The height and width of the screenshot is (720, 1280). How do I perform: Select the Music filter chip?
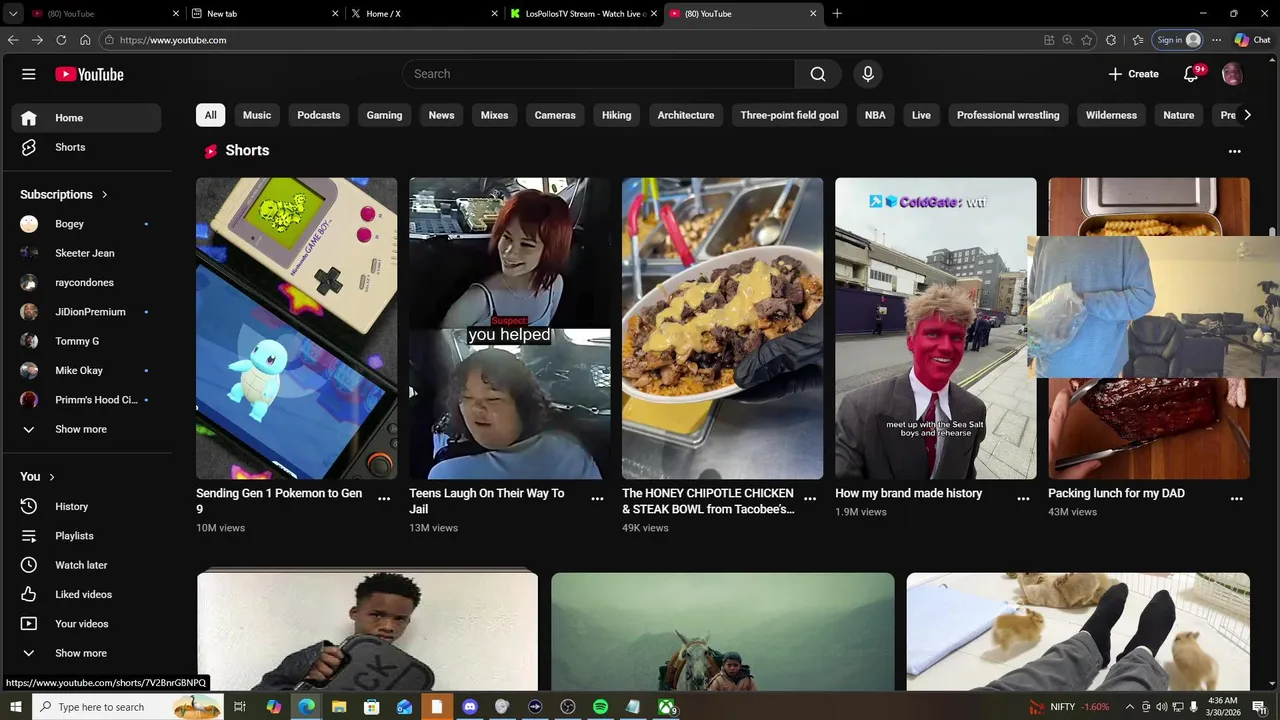257,115
